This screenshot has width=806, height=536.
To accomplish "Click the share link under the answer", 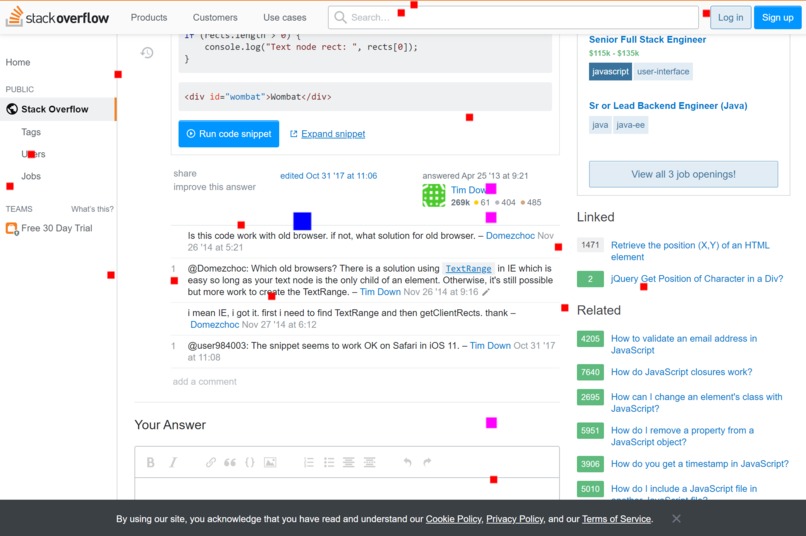I will 185,174.
